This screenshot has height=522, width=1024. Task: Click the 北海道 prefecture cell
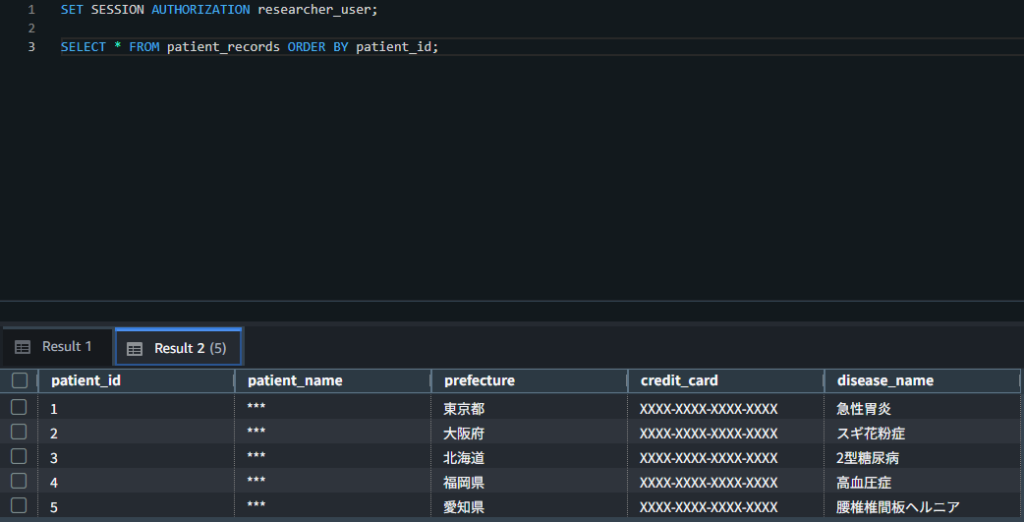coord(530,458)
